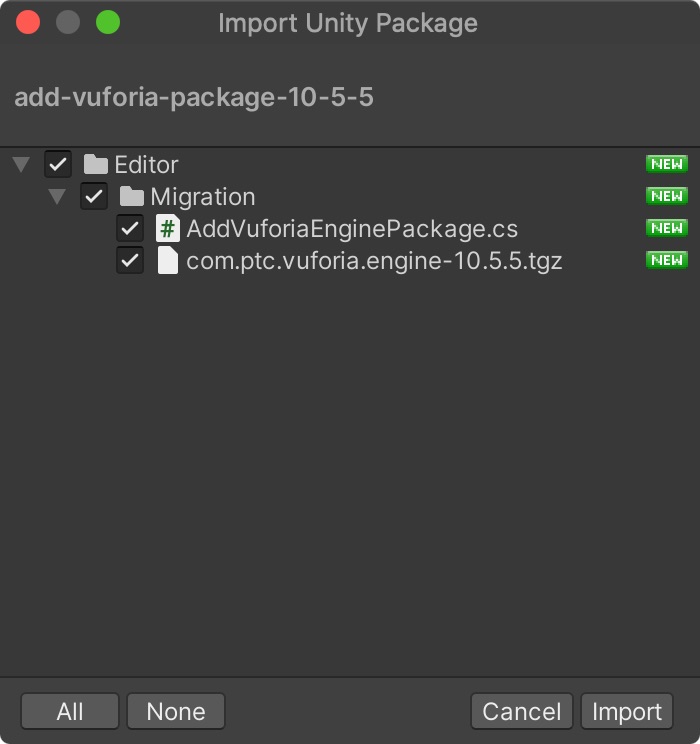Collapse the Migration folder disclosure triangle
This screenshot has width=700, height=744.
click(57, 196)
